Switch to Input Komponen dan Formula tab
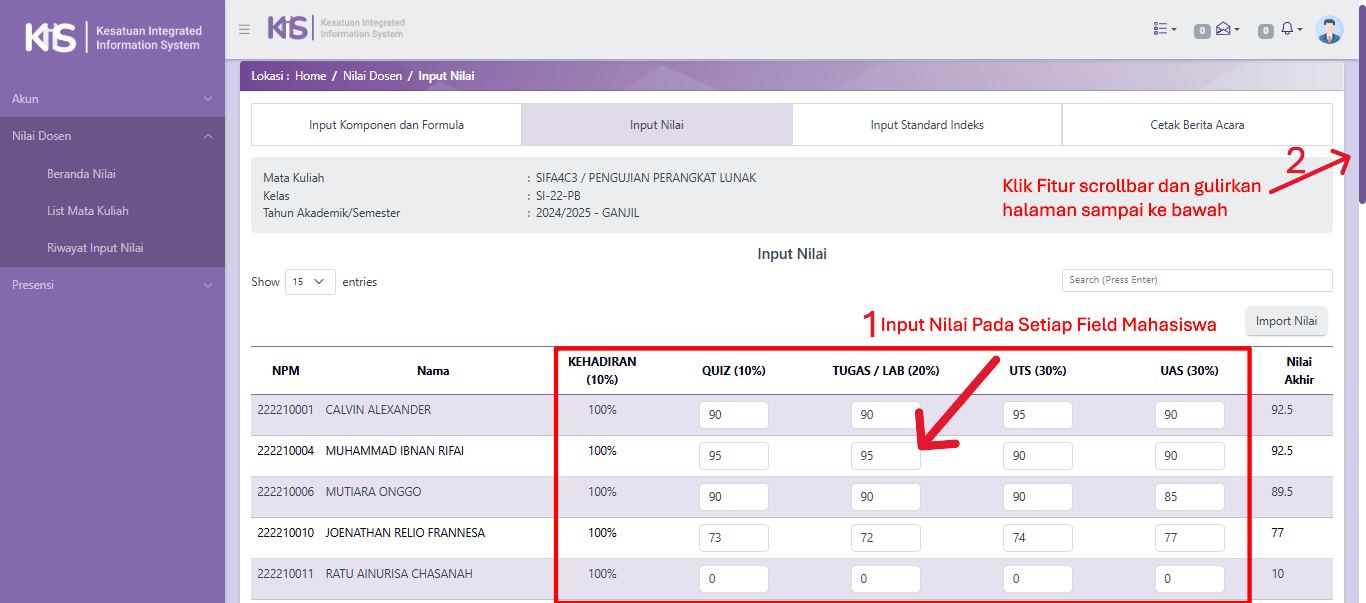The image size is (1366, 603). [x=386, y=125]
